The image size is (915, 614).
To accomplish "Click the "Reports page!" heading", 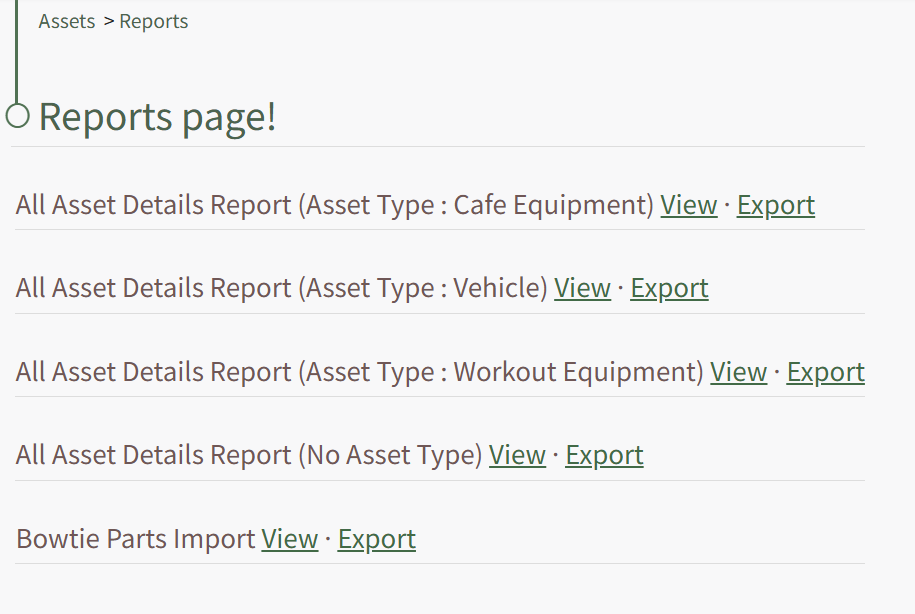I will tap(157, 117).
